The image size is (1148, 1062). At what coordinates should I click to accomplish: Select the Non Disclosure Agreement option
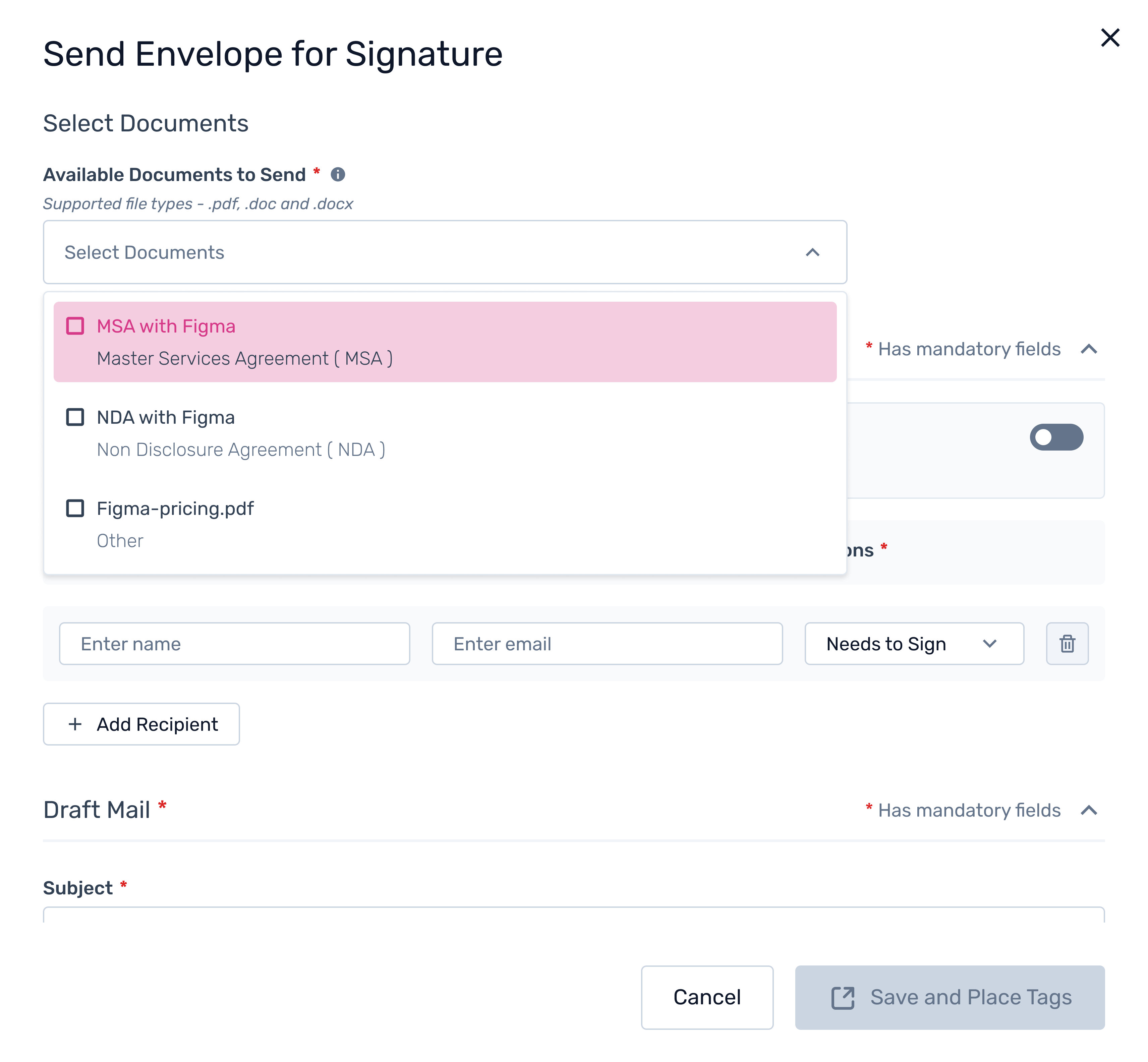coord(241,450)
